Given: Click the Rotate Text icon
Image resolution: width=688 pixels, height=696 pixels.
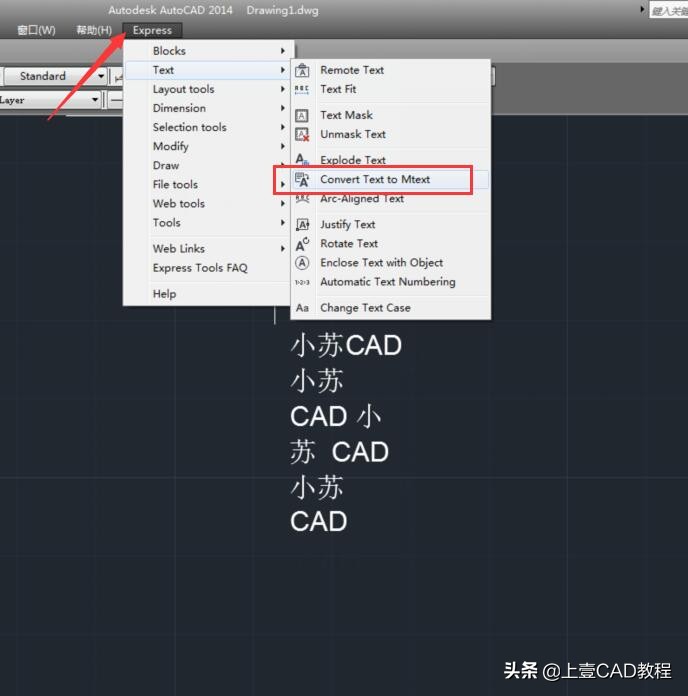Looking at the screenshot, I should [x=302, y=244].
